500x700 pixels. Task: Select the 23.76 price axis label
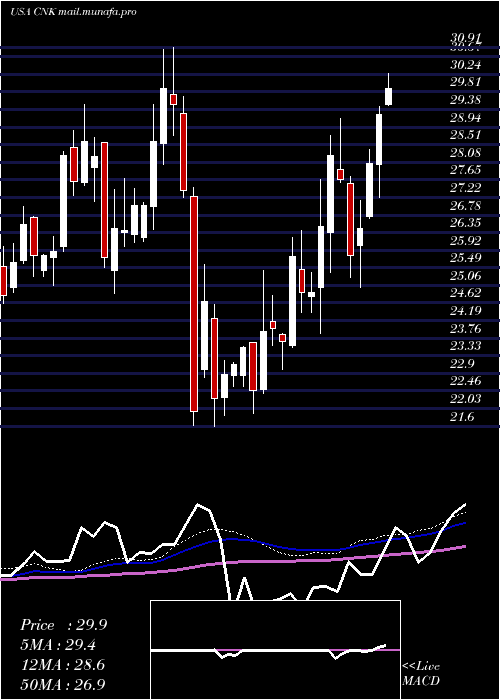(466, 329)
